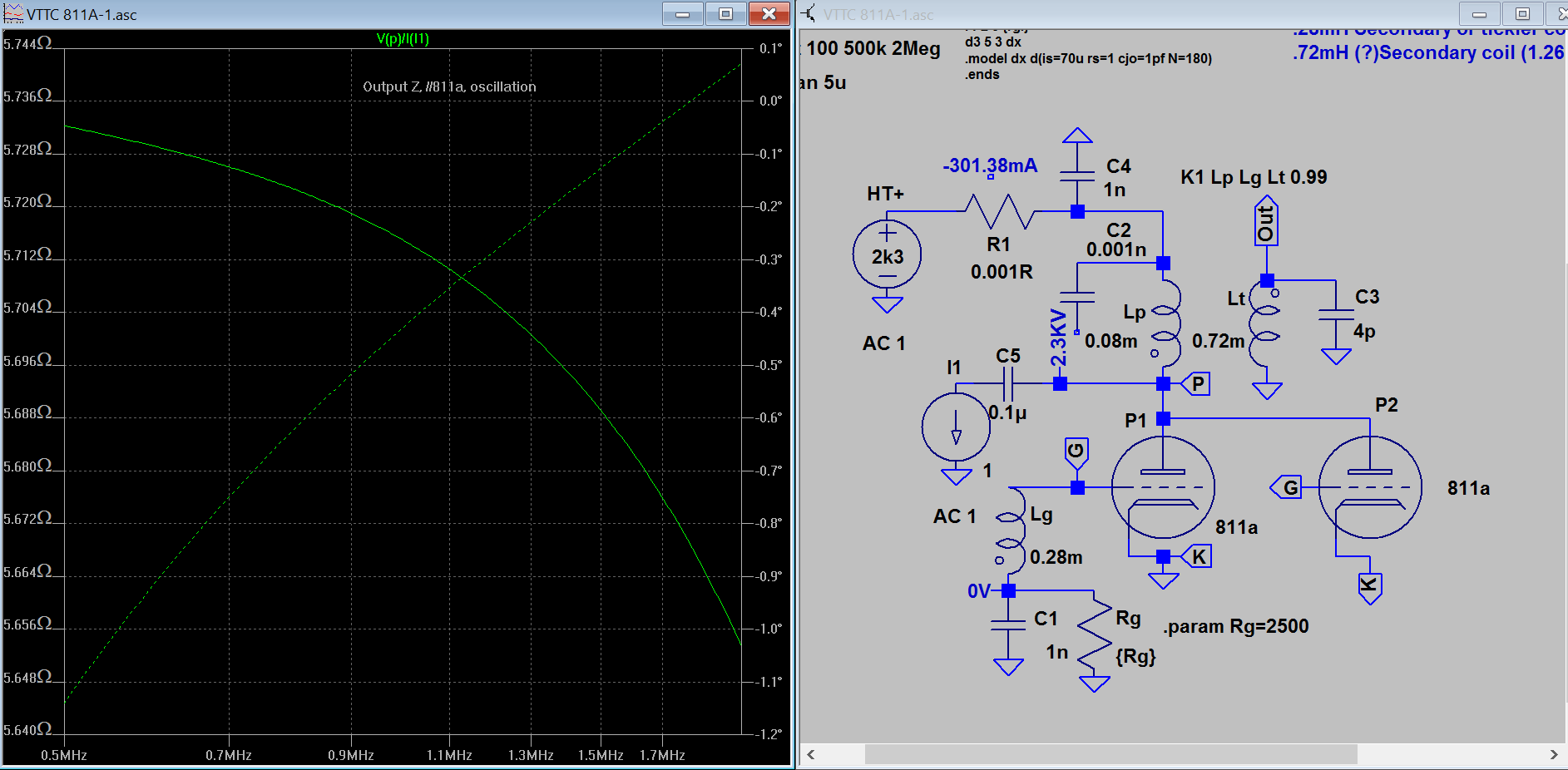Screen dimensions: 1568x770
Task: Select capacitor C1 symbol
Action: (x=1008, y=625)
